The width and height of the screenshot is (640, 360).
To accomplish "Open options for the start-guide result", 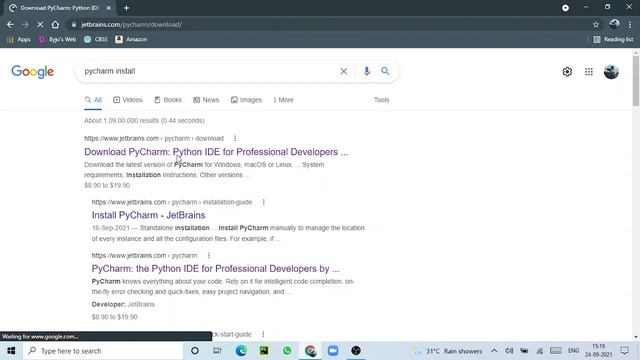I will (x=263, y=334).
